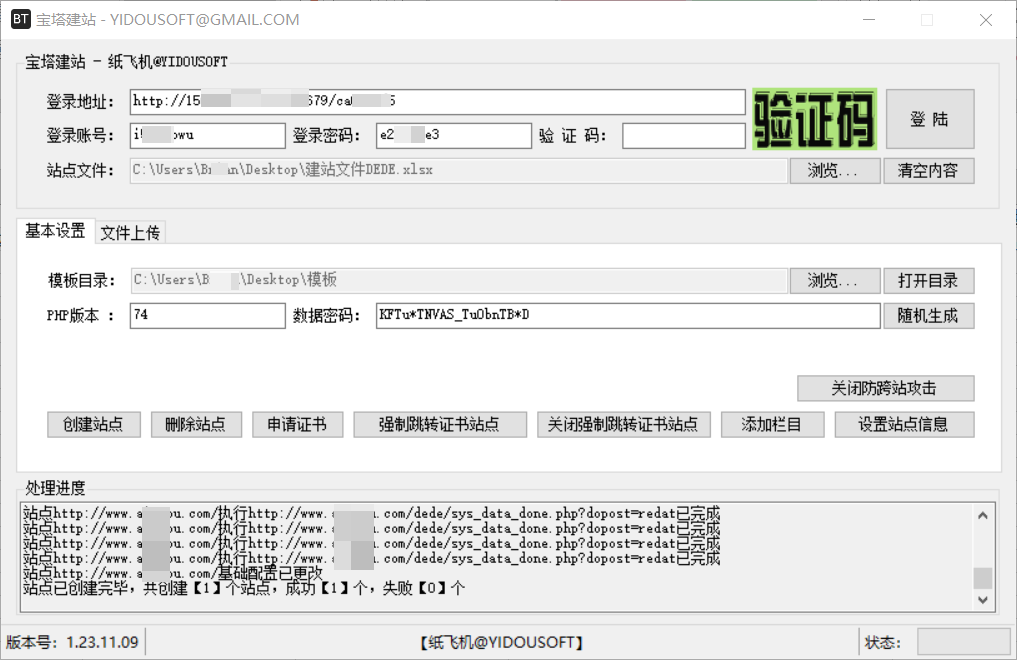
Task: Click the 打开目录 button
Action: [928, 281]
